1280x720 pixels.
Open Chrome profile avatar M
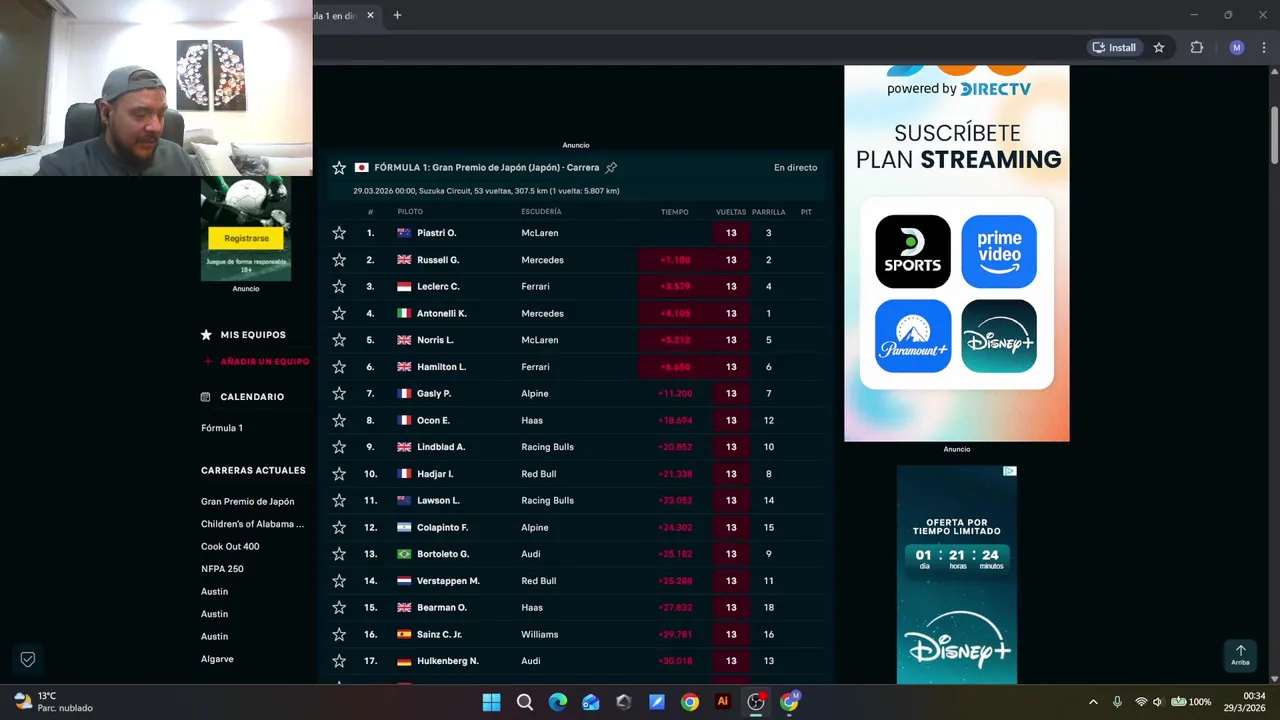tap(1237, 47)
